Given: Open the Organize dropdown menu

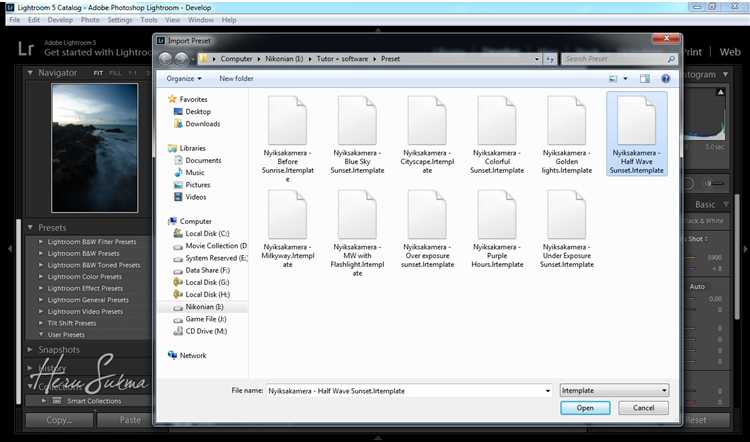Looking at the screenshot, I should (184, 78).
